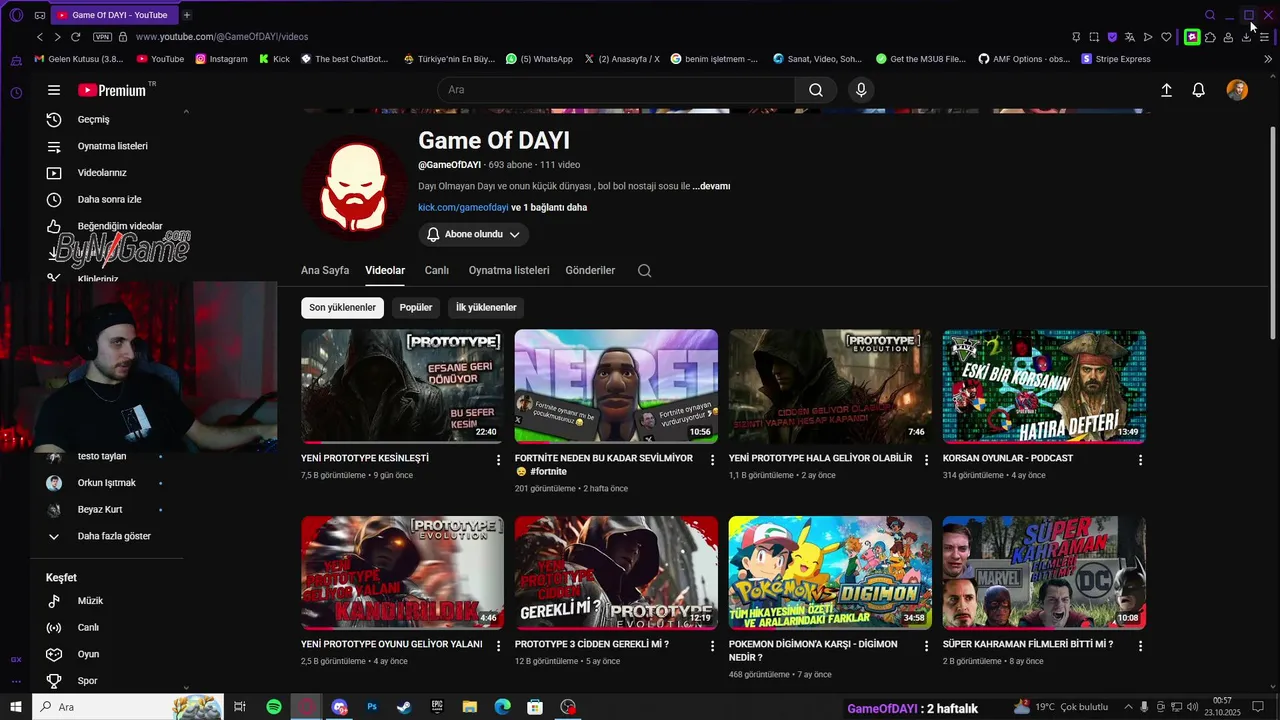Open options for FORTNİTE NEDEN BU KADAR video
Viewport: 1280px width, 720px height.
[x=713, y=460]
